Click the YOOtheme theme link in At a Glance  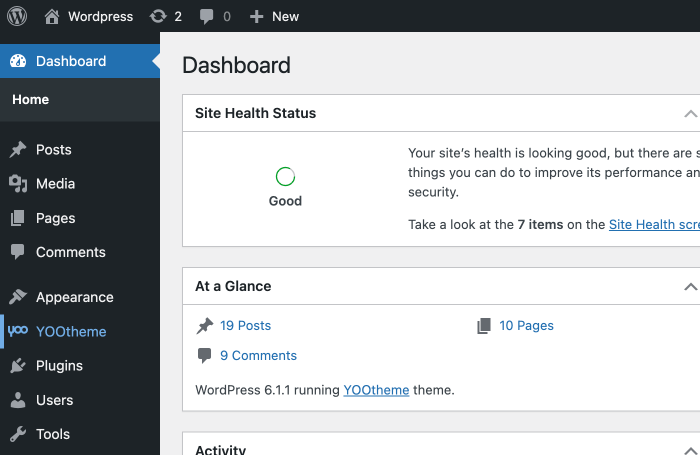click(x=376, y=390)
